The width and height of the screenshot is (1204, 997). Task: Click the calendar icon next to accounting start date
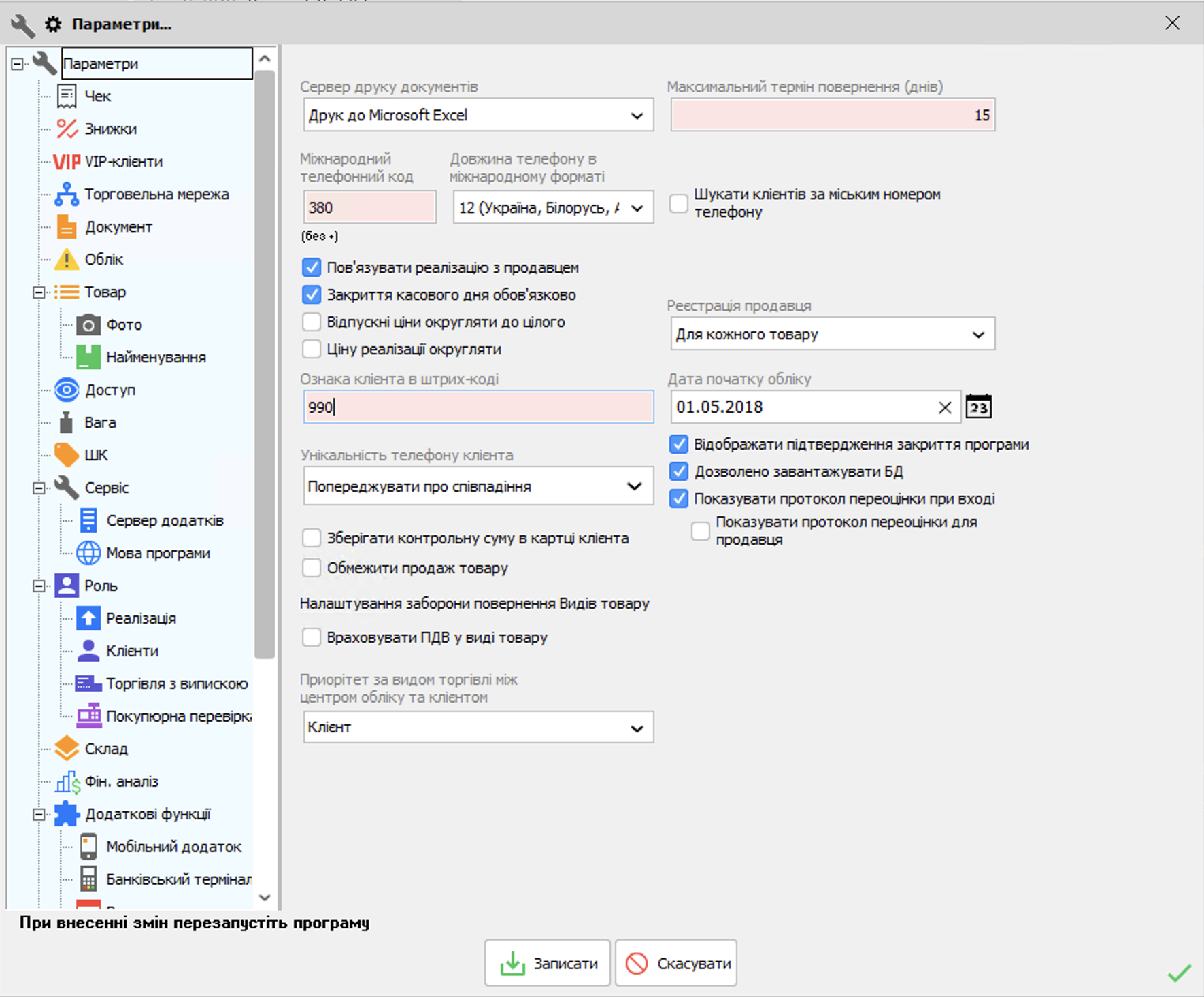tap(978, 407)
